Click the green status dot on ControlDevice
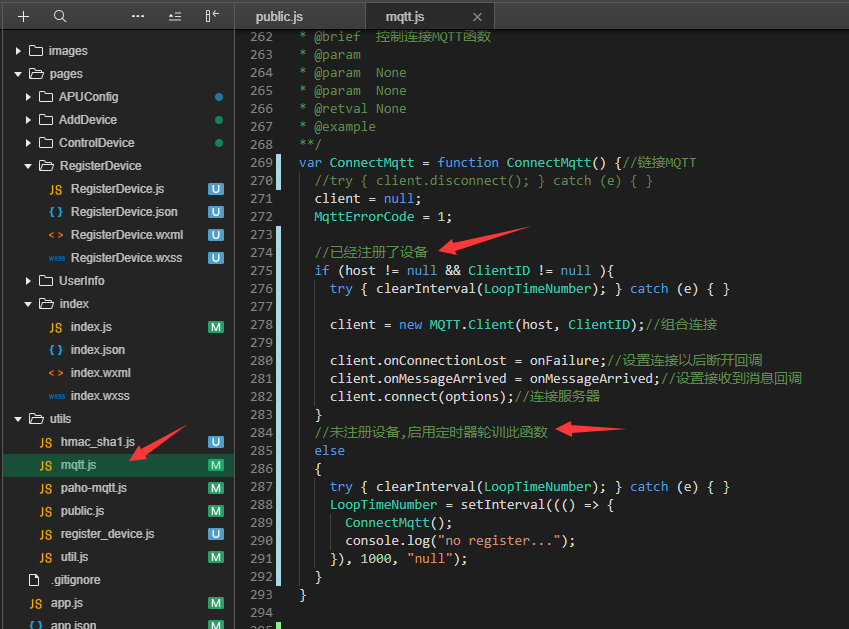Screen dimensions: 849x629 tap(219, 143)
